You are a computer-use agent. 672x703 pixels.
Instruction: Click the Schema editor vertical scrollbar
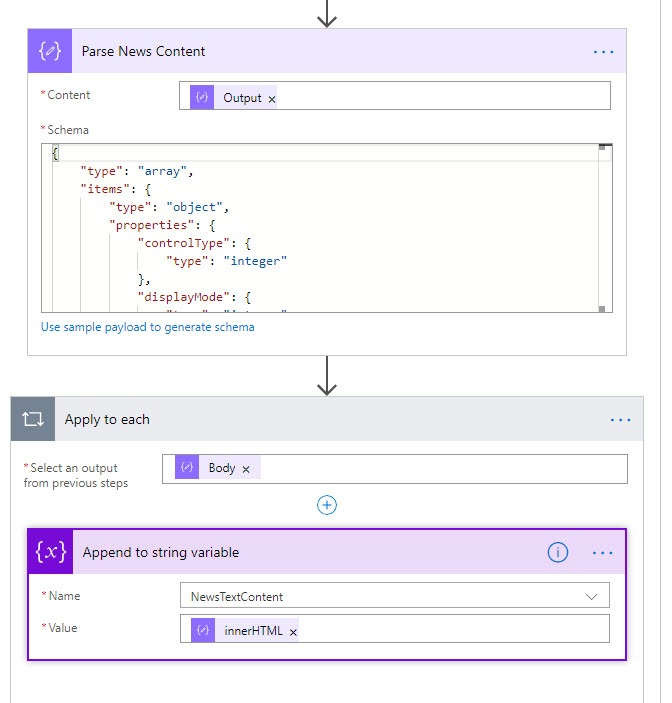(x=604, y=230)
